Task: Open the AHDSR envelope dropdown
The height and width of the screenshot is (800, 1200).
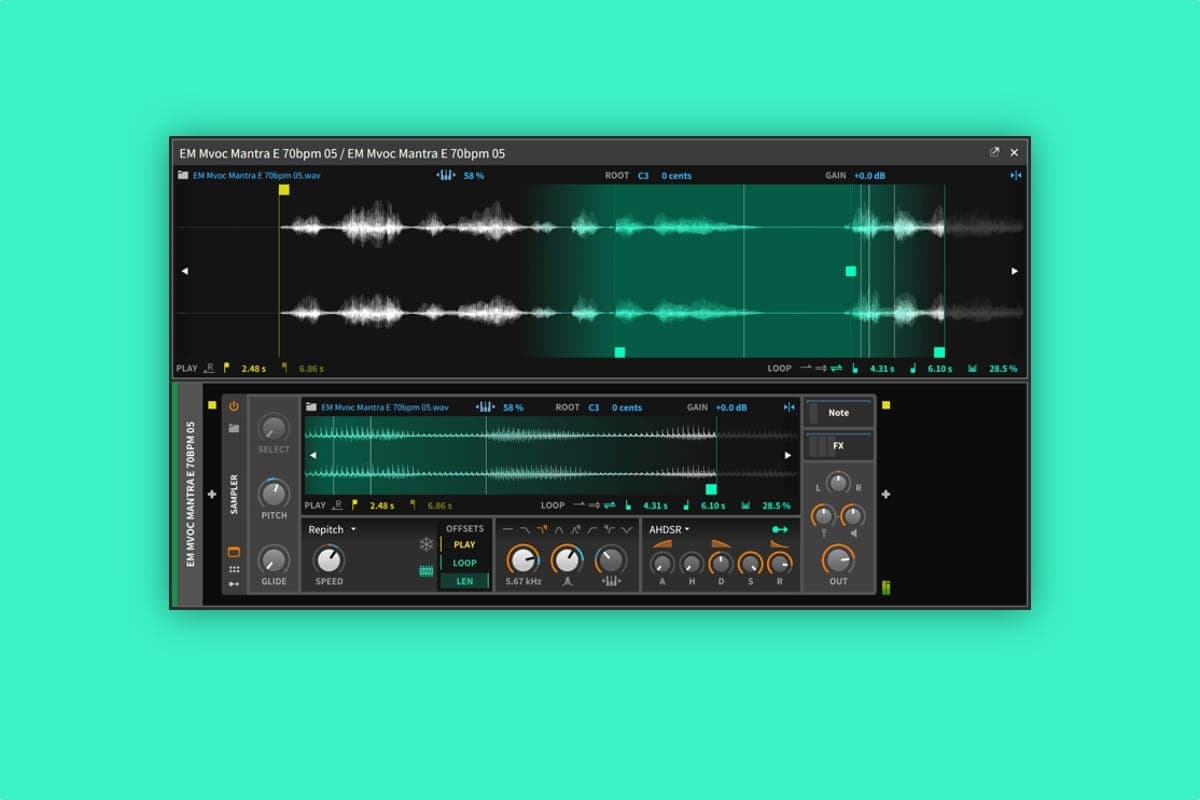Action: click(669, 529)
